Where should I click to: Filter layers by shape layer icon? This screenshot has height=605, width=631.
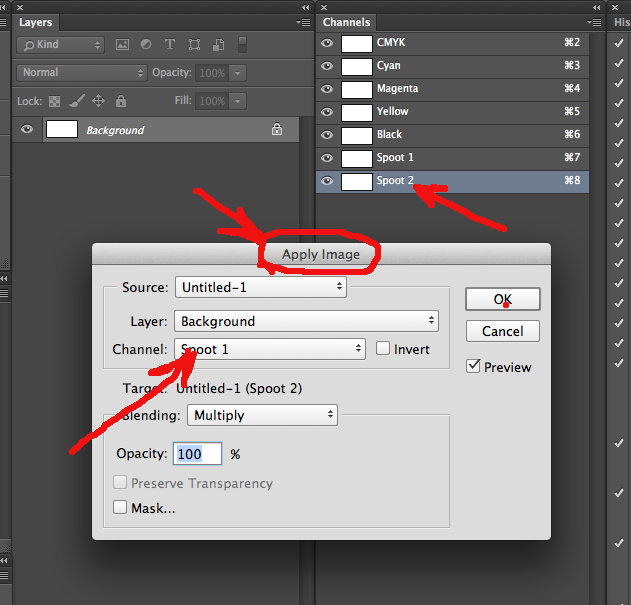pos(194,44)
